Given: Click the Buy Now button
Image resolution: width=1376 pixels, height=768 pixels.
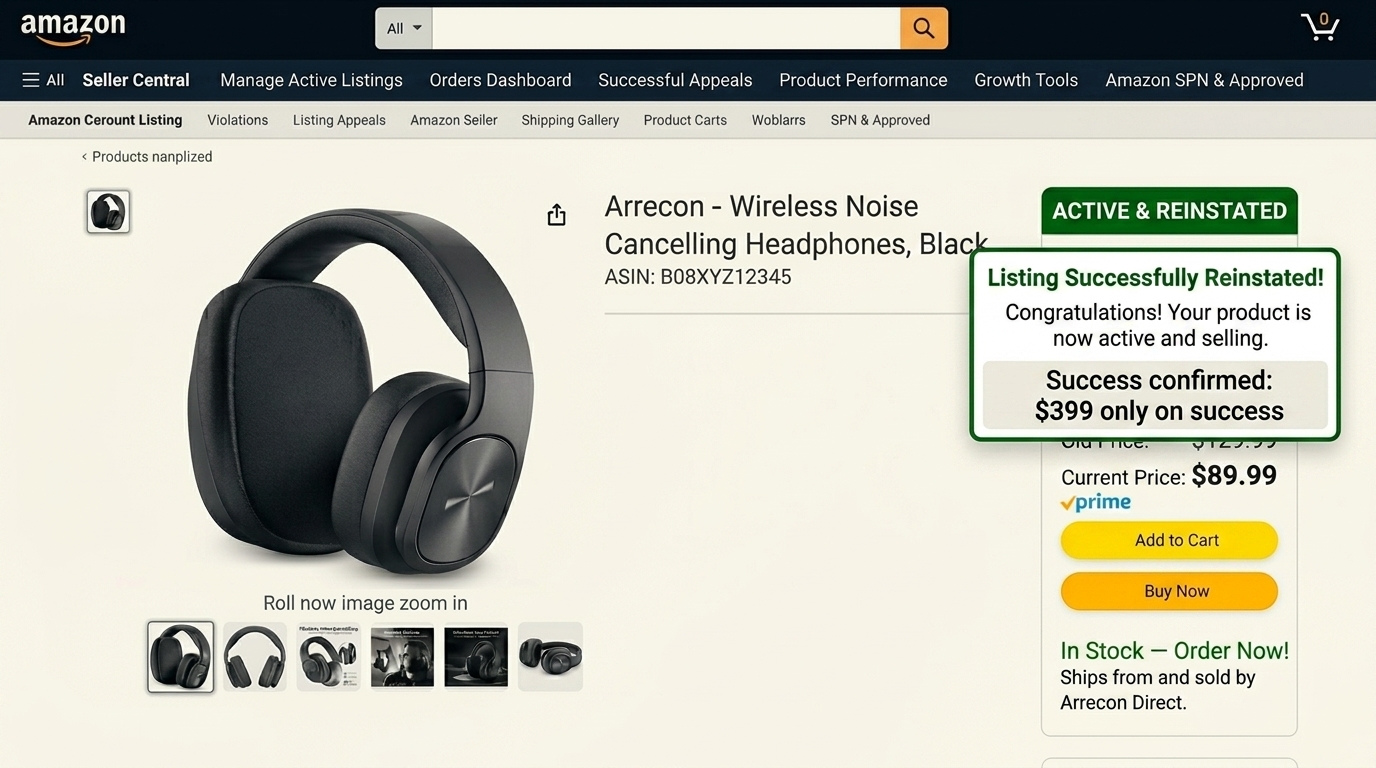Looking at the screenshot, I should pyautogui.click(x=1168, y=591).
